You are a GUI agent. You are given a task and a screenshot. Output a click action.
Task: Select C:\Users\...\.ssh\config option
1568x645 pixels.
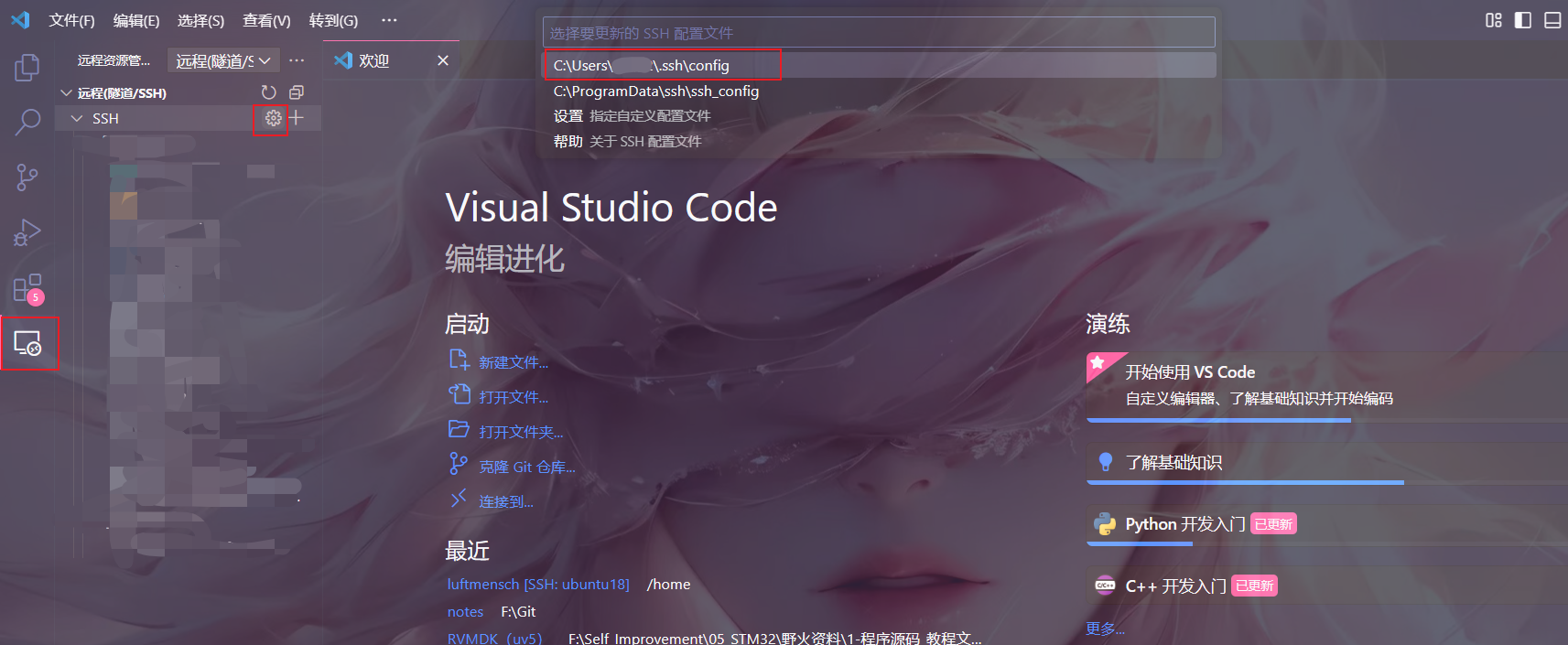click(879, 65)
